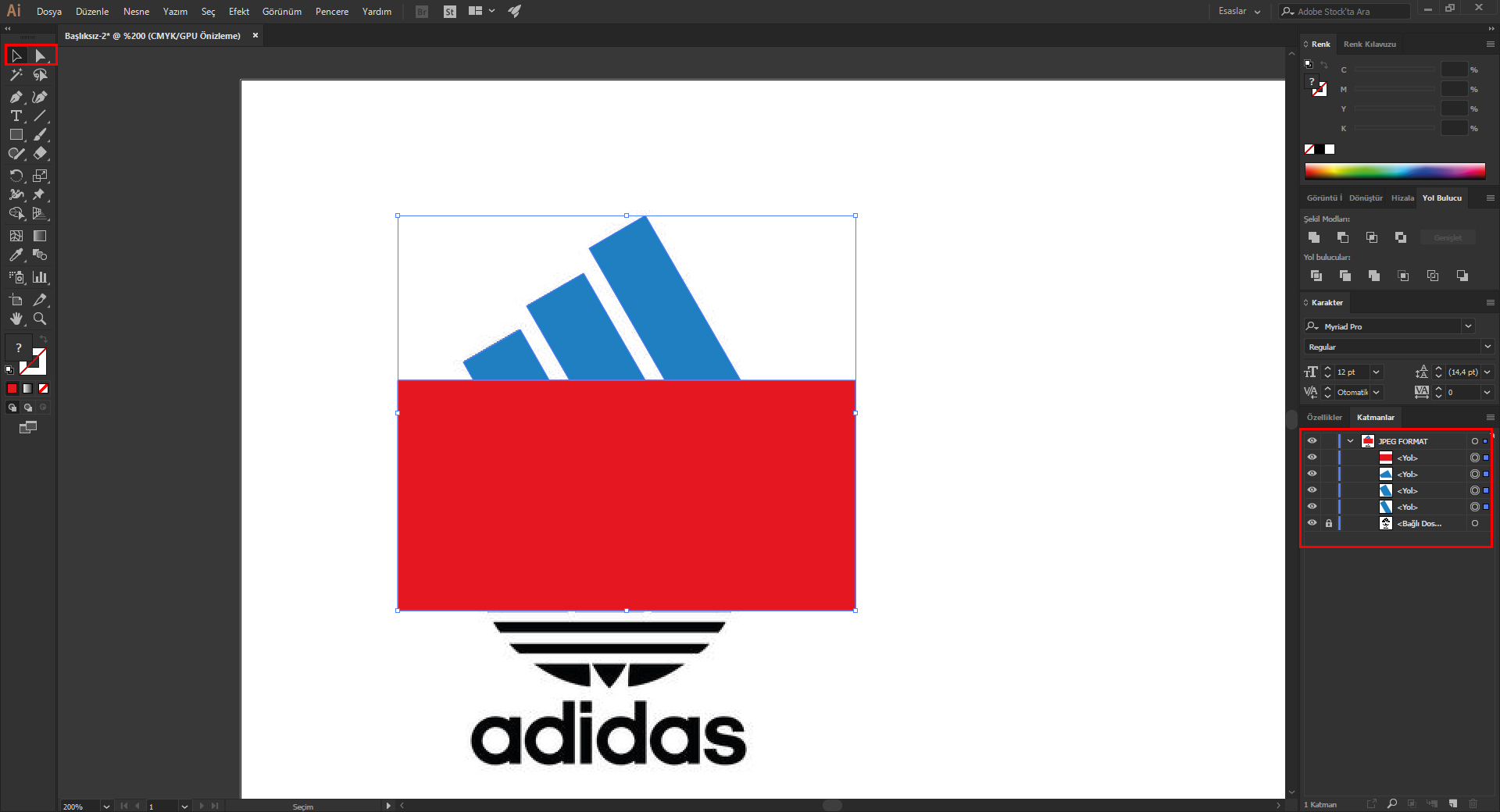The height and width of the screenshot is (812, 1500).
Task: Select the Hand tool
Action: [x=16, y=319]
